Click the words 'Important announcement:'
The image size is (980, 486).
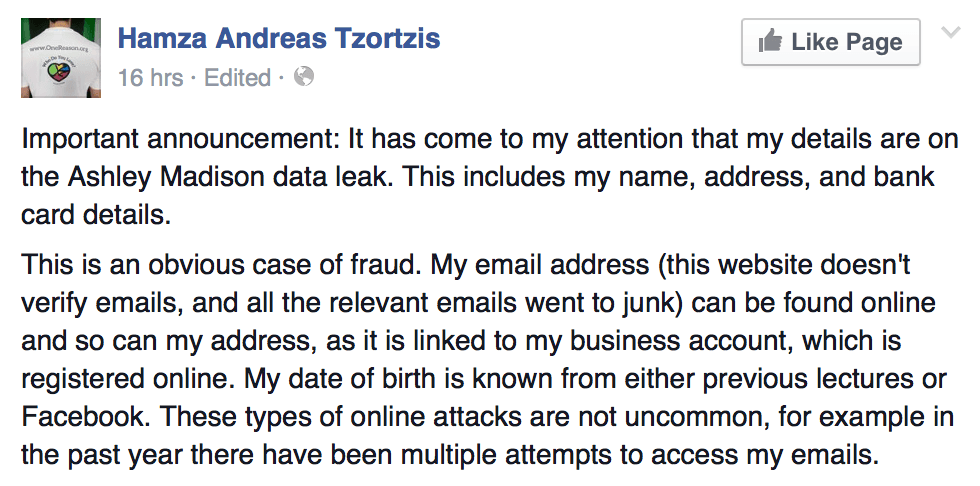point(181,139)
